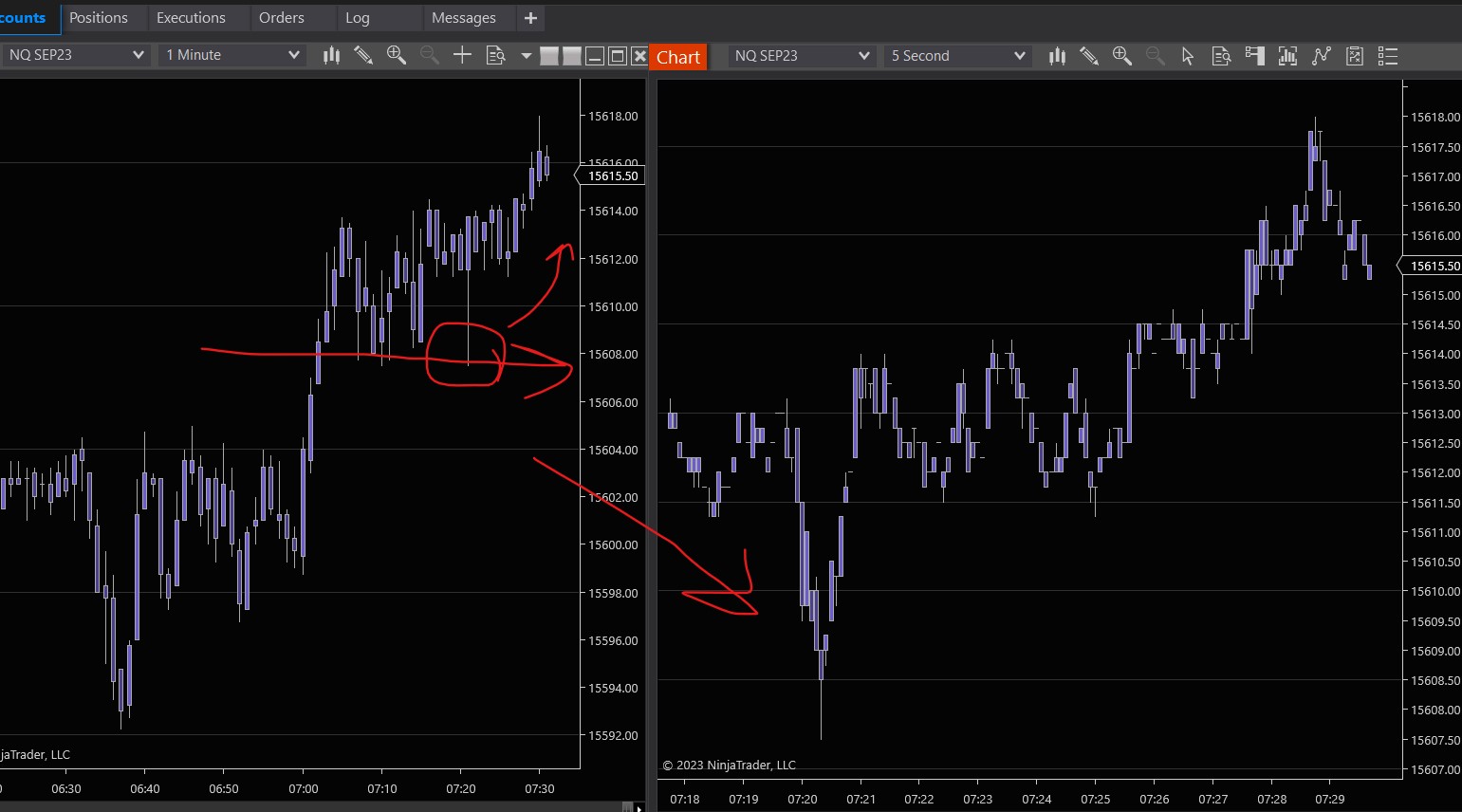
Task: Open bar type selector in 5 Second chart
Action: click(x=1057, y=57)
